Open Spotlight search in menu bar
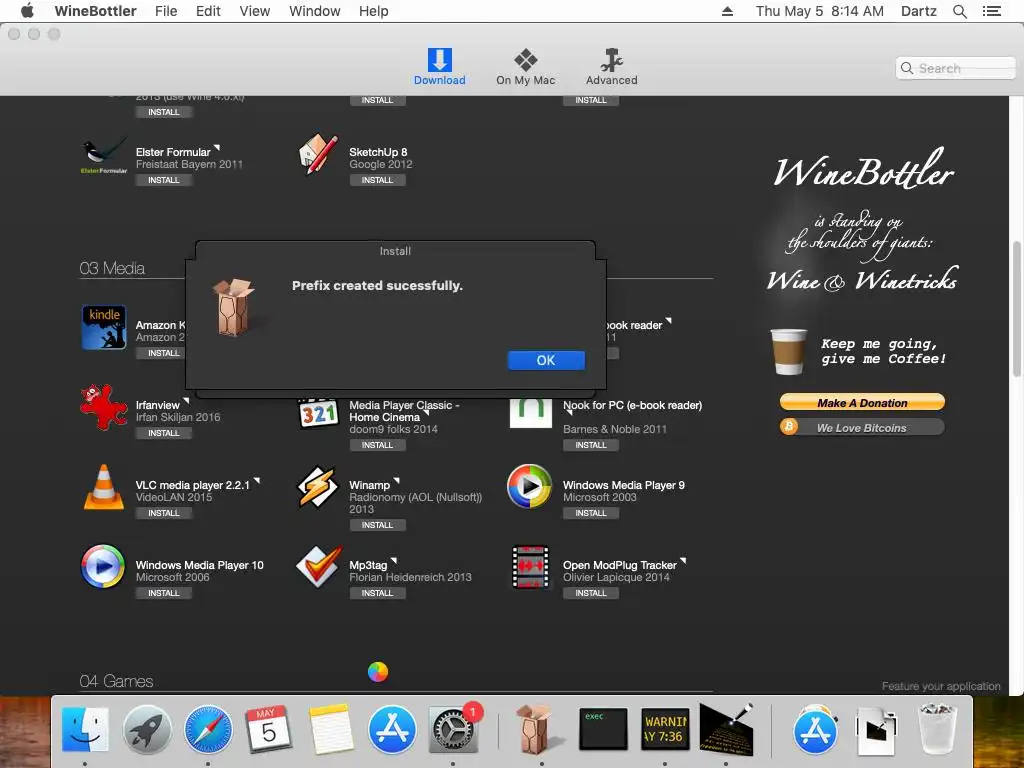 click(x=959, y=11)
